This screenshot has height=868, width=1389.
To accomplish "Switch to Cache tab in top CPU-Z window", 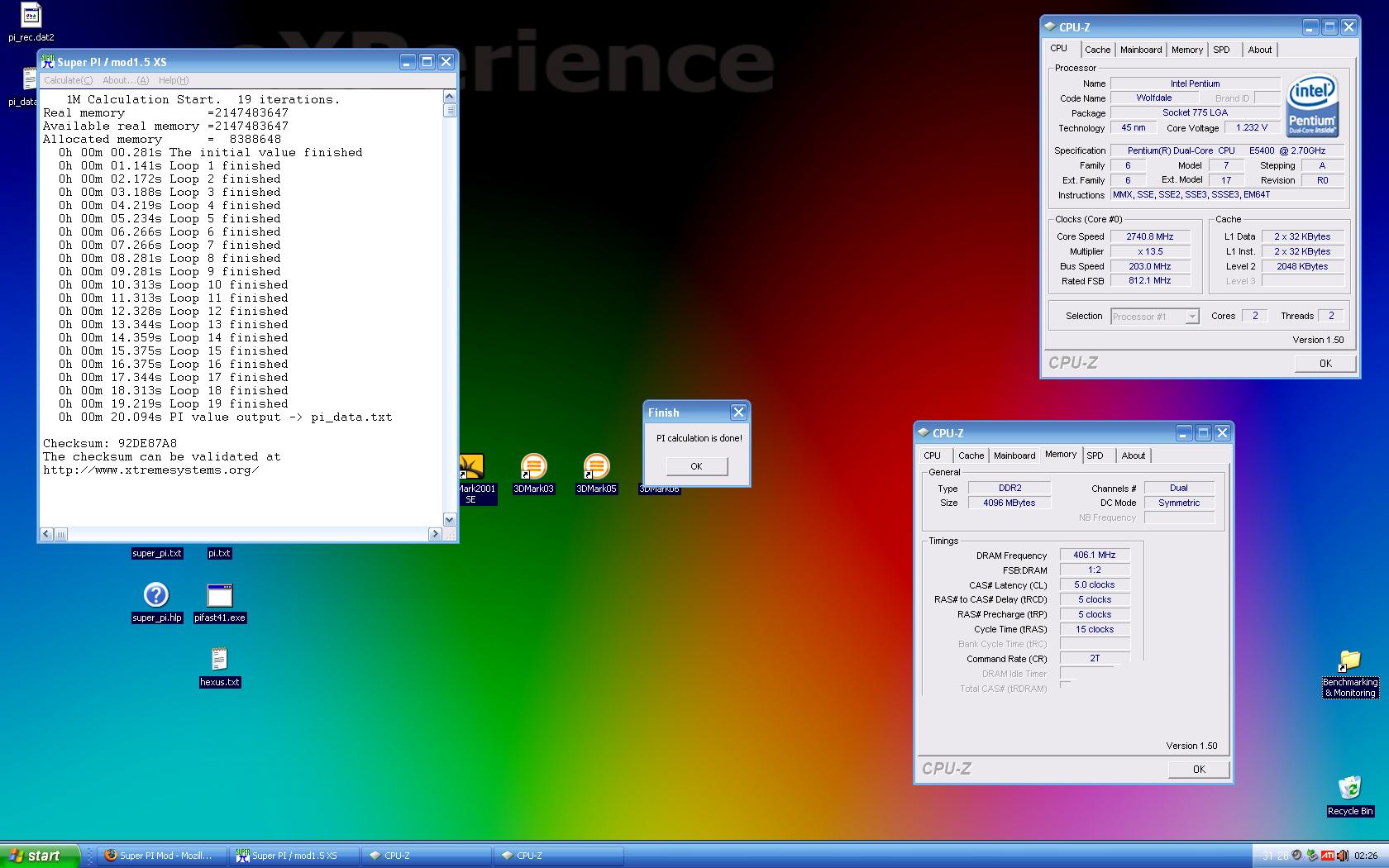I will click(x=1097, y=50).
